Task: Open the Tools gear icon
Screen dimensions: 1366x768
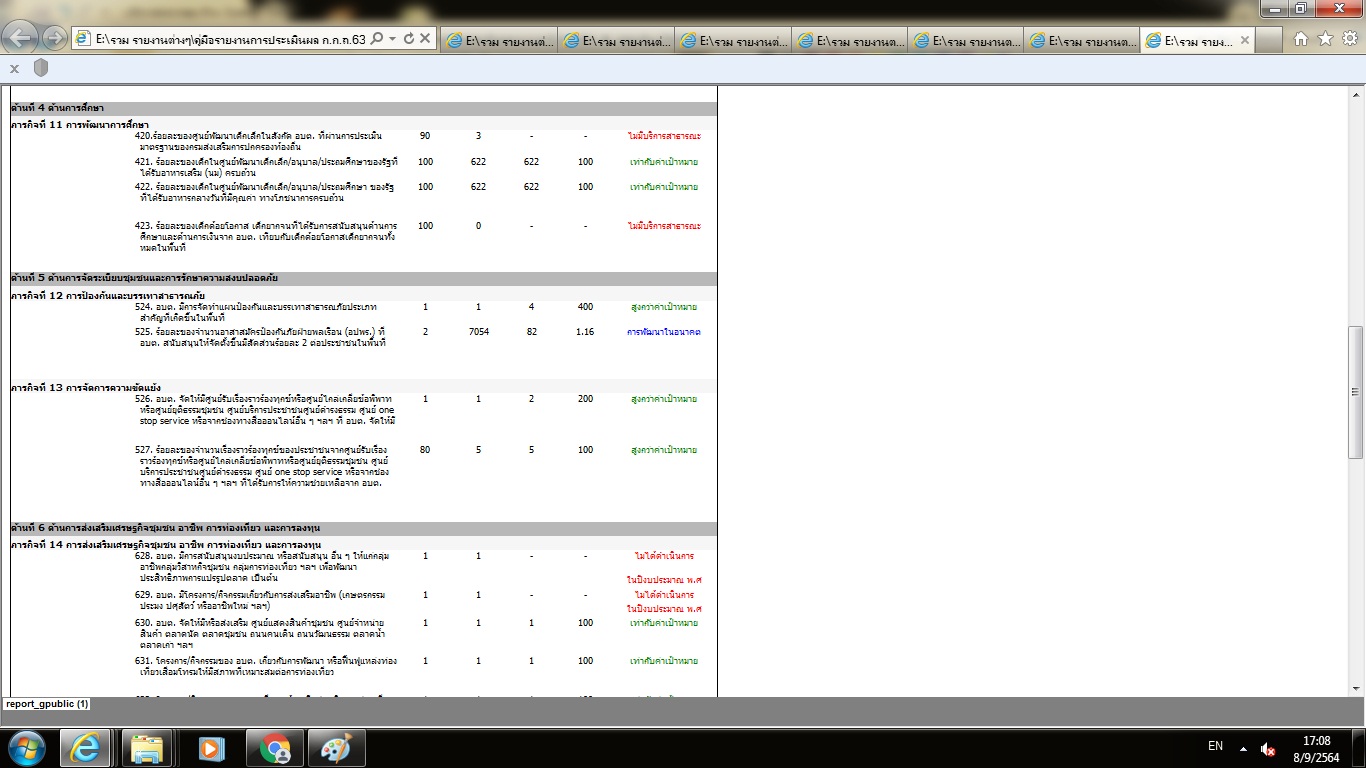Action: tap(1349, 39)
